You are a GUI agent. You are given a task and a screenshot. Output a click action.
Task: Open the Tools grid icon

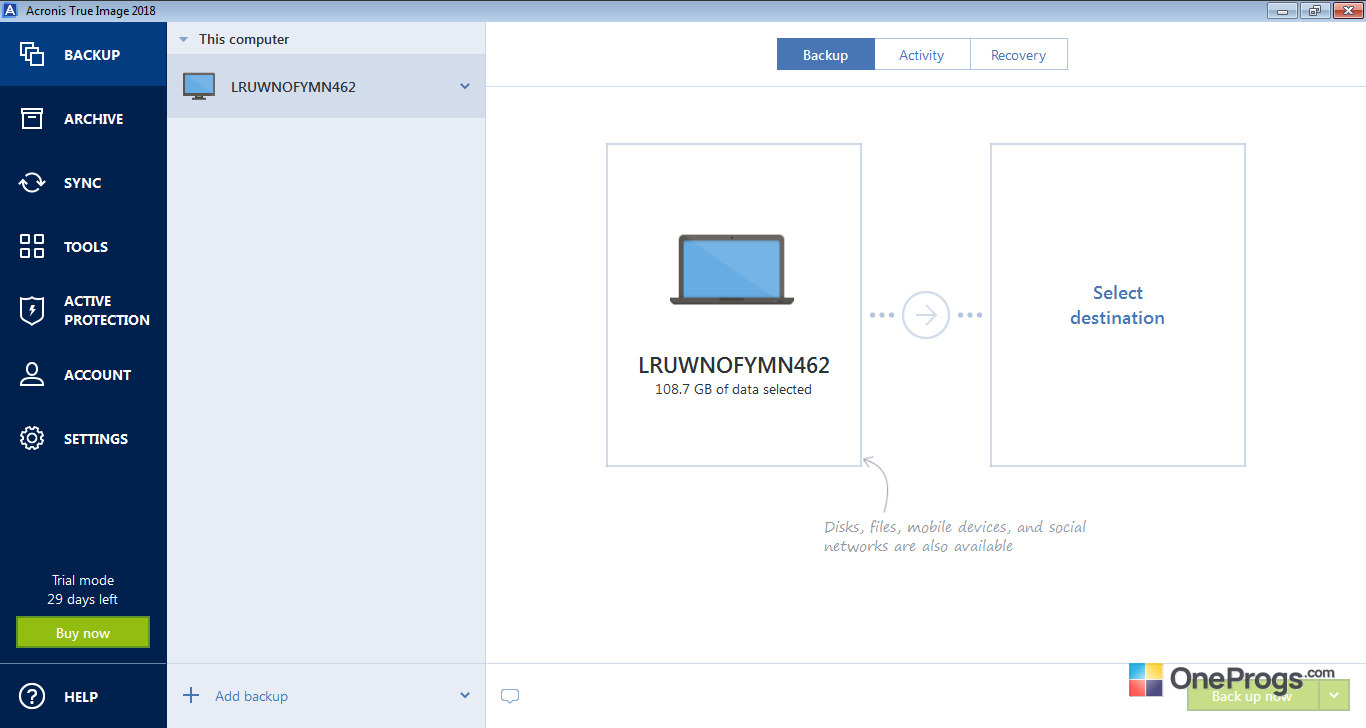32,246
